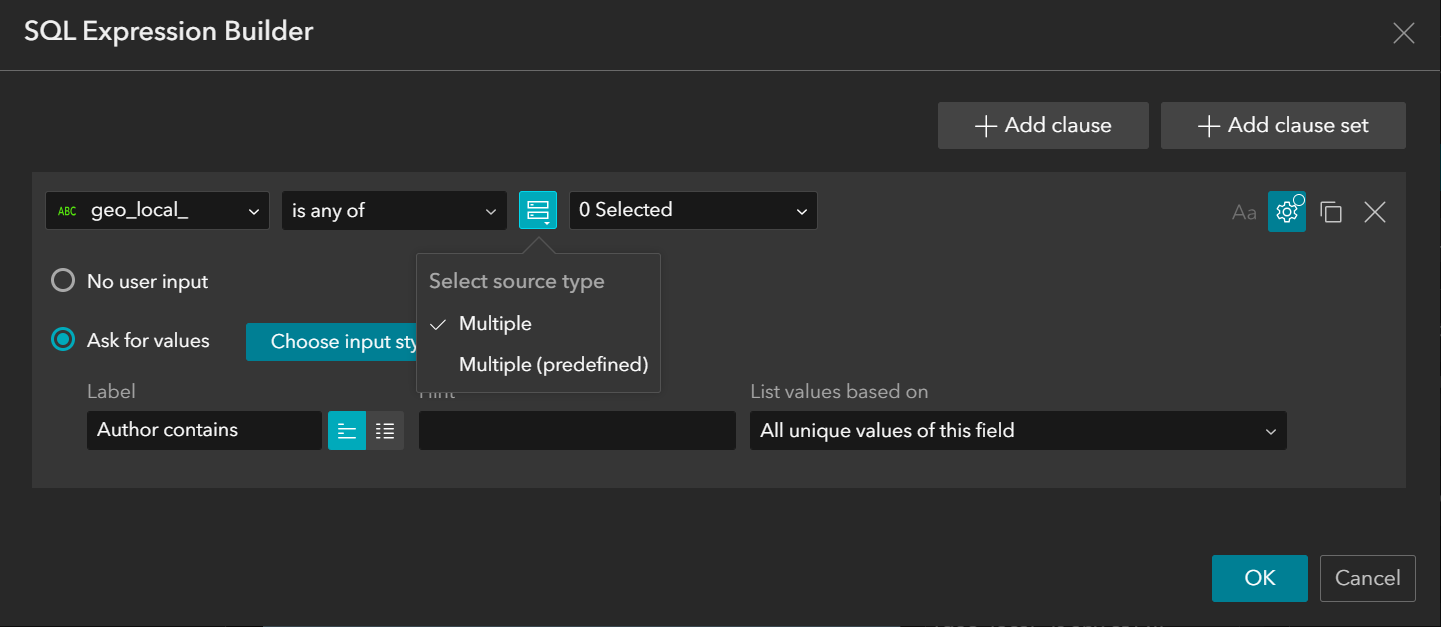1441x627 pixels.
Task: Click the clause settings gear icon
Action: pos(1287,212)
